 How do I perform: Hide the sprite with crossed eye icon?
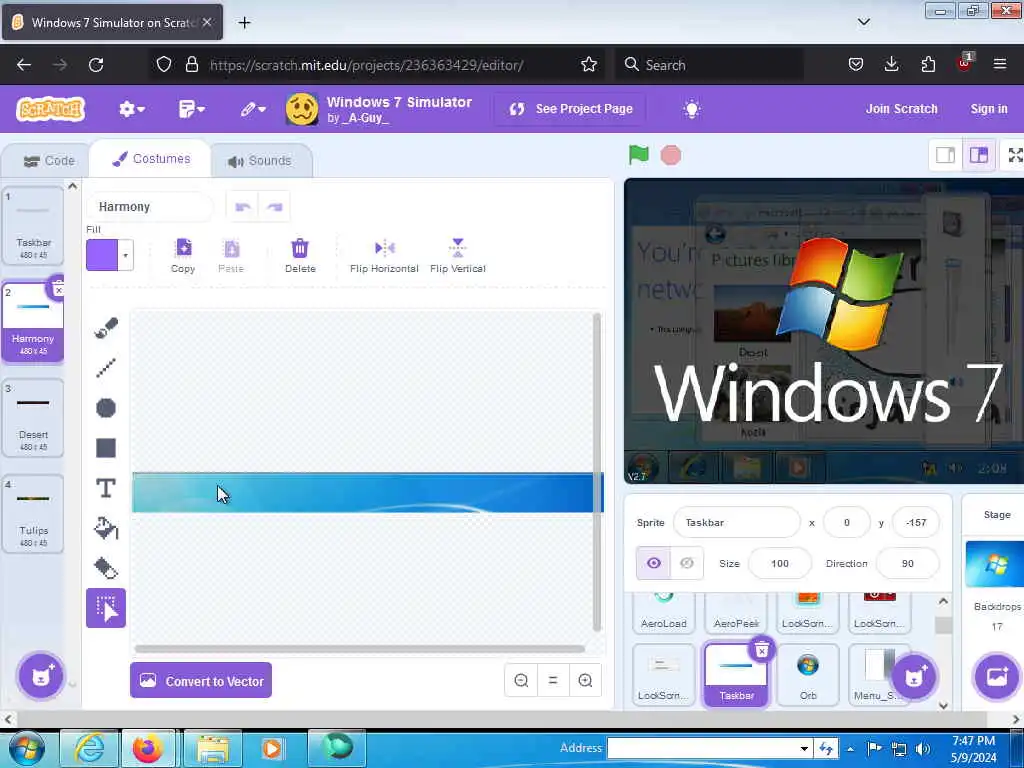(x=686, y=563)
